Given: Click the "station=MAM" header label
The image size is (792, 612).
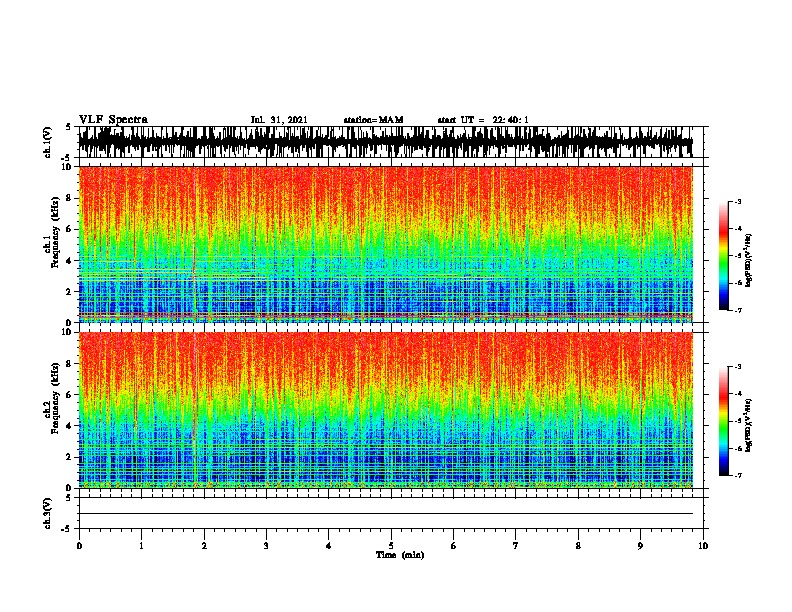Looking at the screenshot, I should pyautogui.click(x=373, y=120).
